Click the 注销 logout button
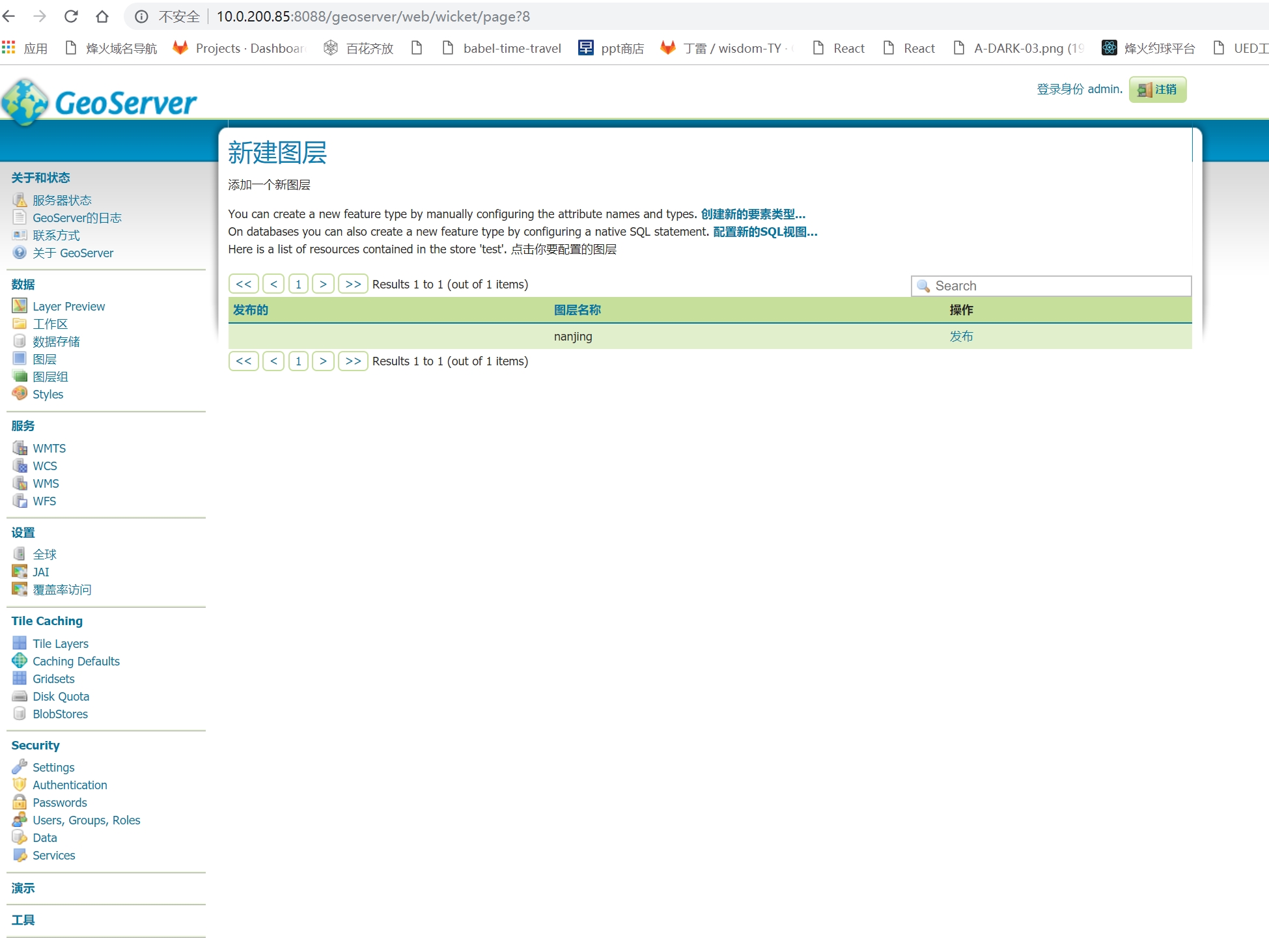 click(1158, 89)
